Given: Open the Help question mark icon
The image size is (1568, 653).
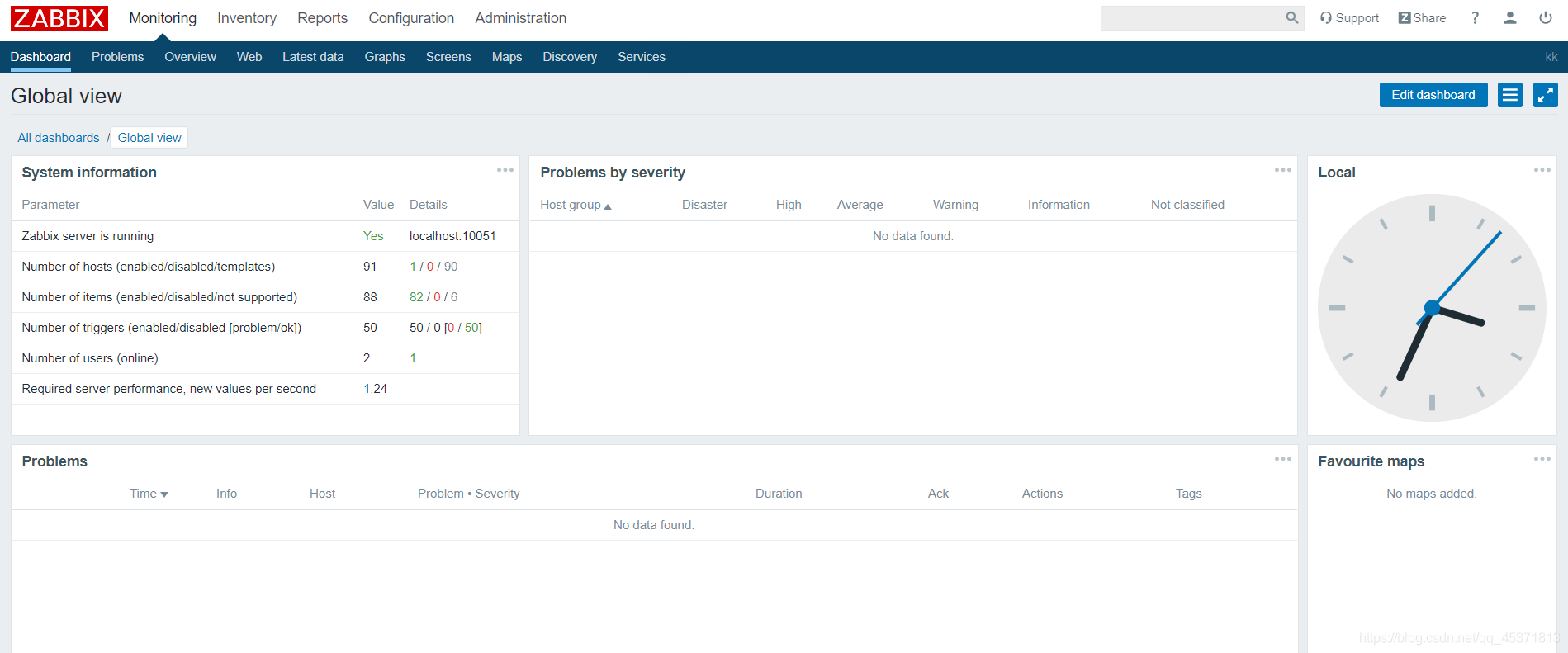Looking at the screenshot, I should (1475, 18).
